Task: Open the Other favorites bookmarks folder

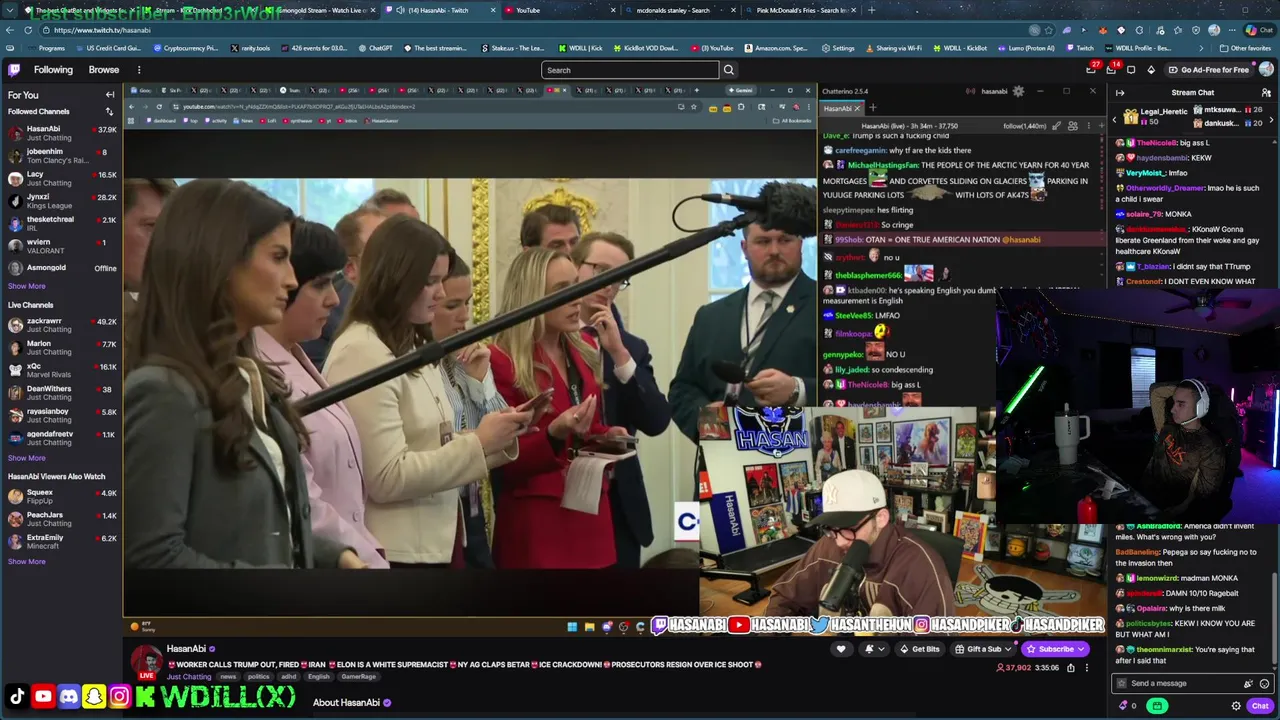Action: 1245,48
